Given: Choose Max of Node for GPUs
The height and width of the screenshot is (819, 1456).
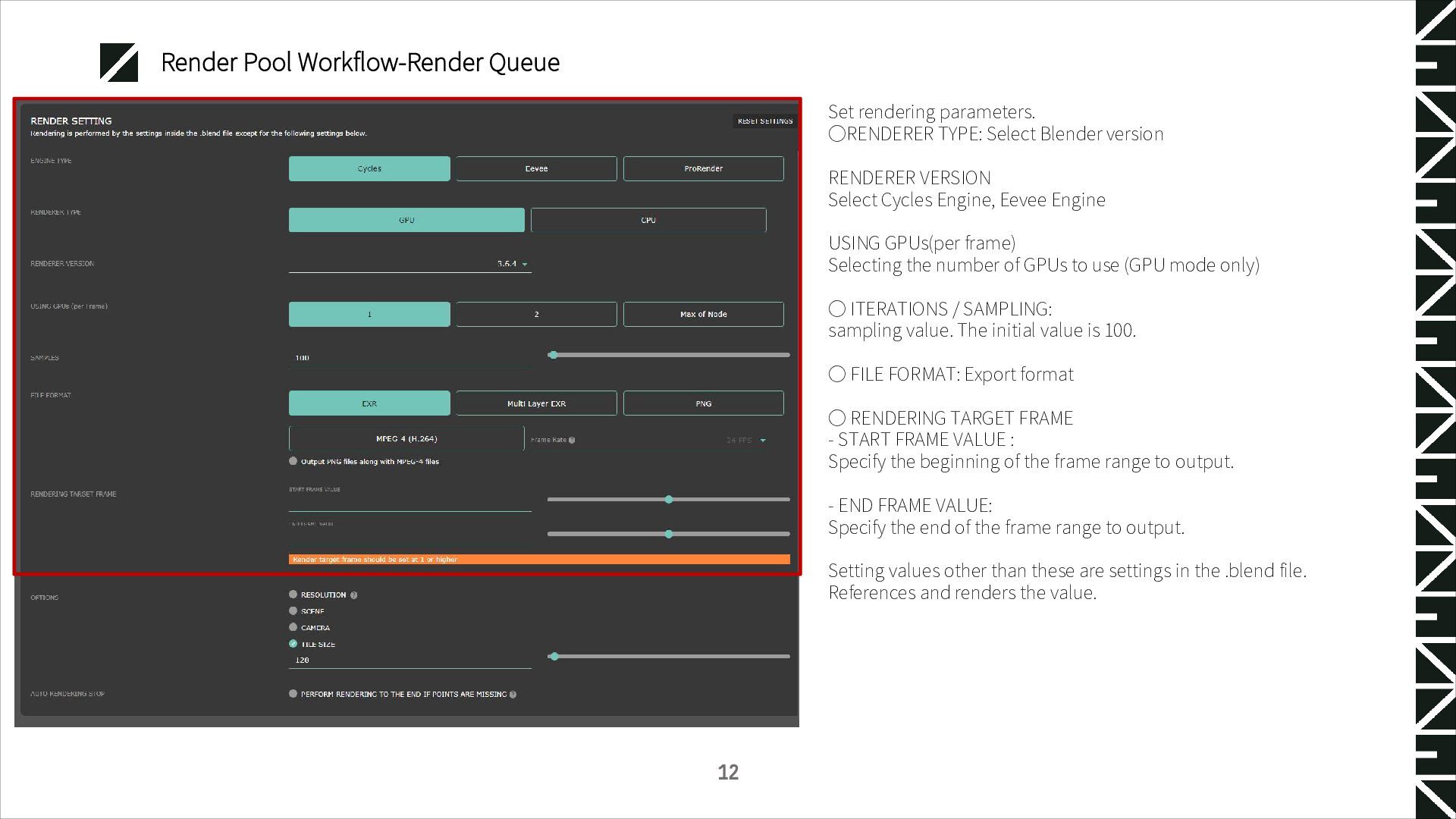Looking at the screenshot, I should [703, 314].
